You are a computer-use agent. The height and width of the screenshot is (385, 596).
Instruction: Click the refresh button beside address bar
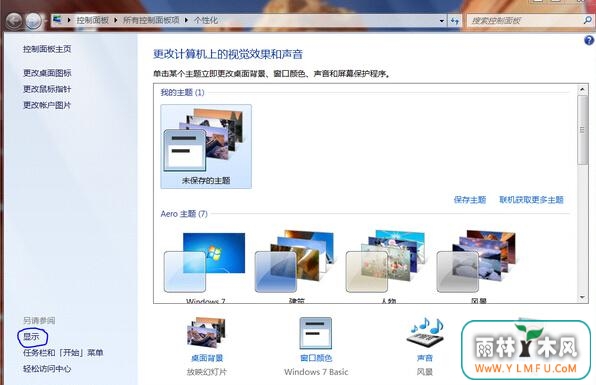click(x=455, y=21)
